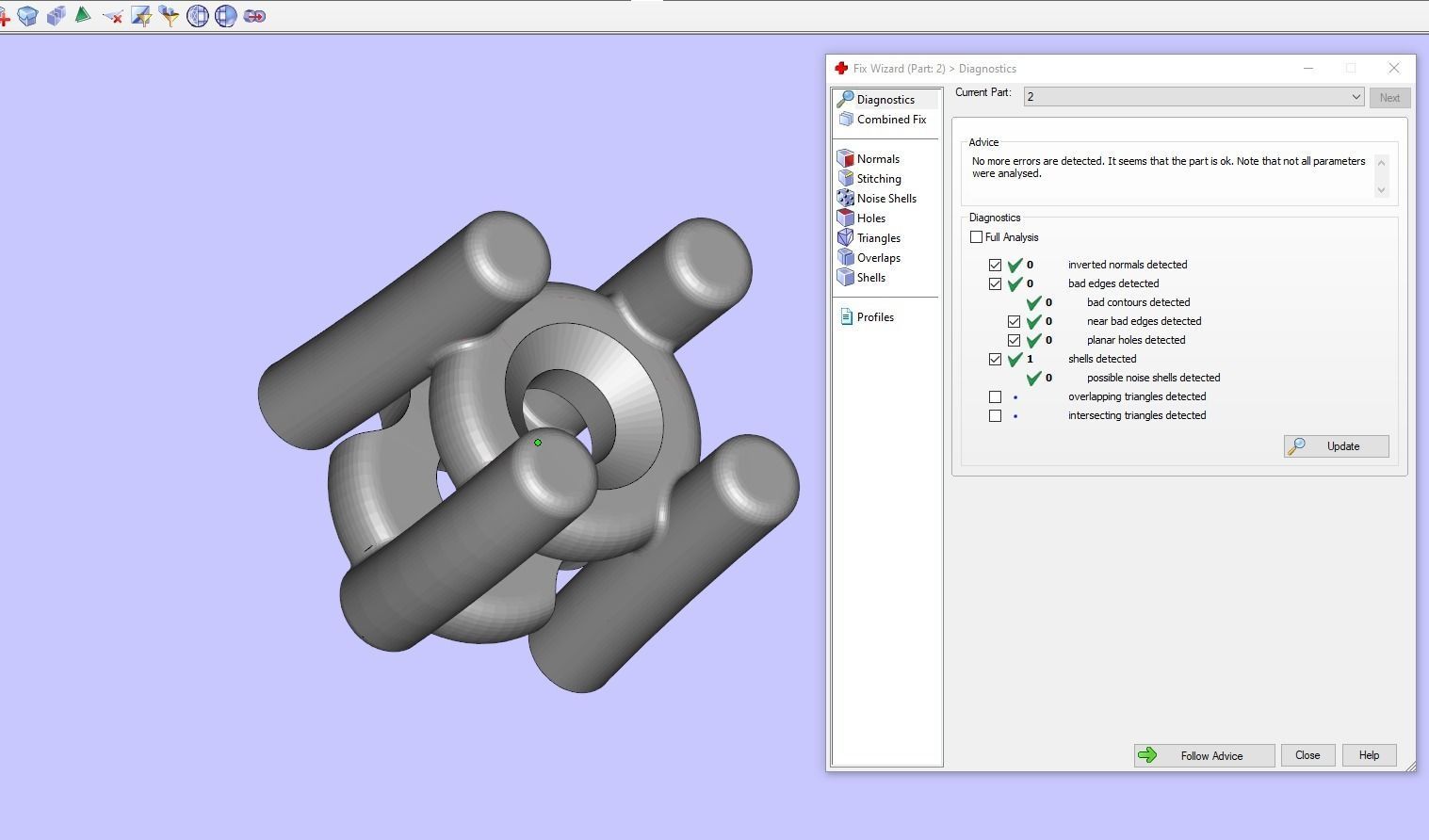Uncheck the planar holes detected checkbox

[1014, 340]
